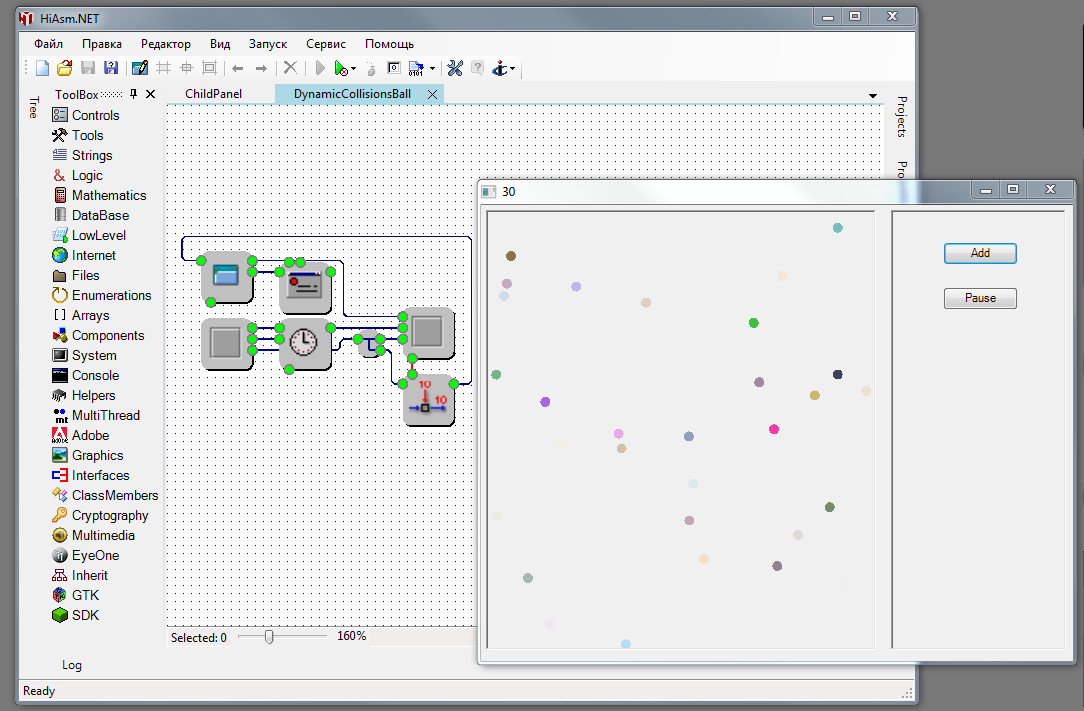Select the coordinate position element with red 10s

coord(429,400)
